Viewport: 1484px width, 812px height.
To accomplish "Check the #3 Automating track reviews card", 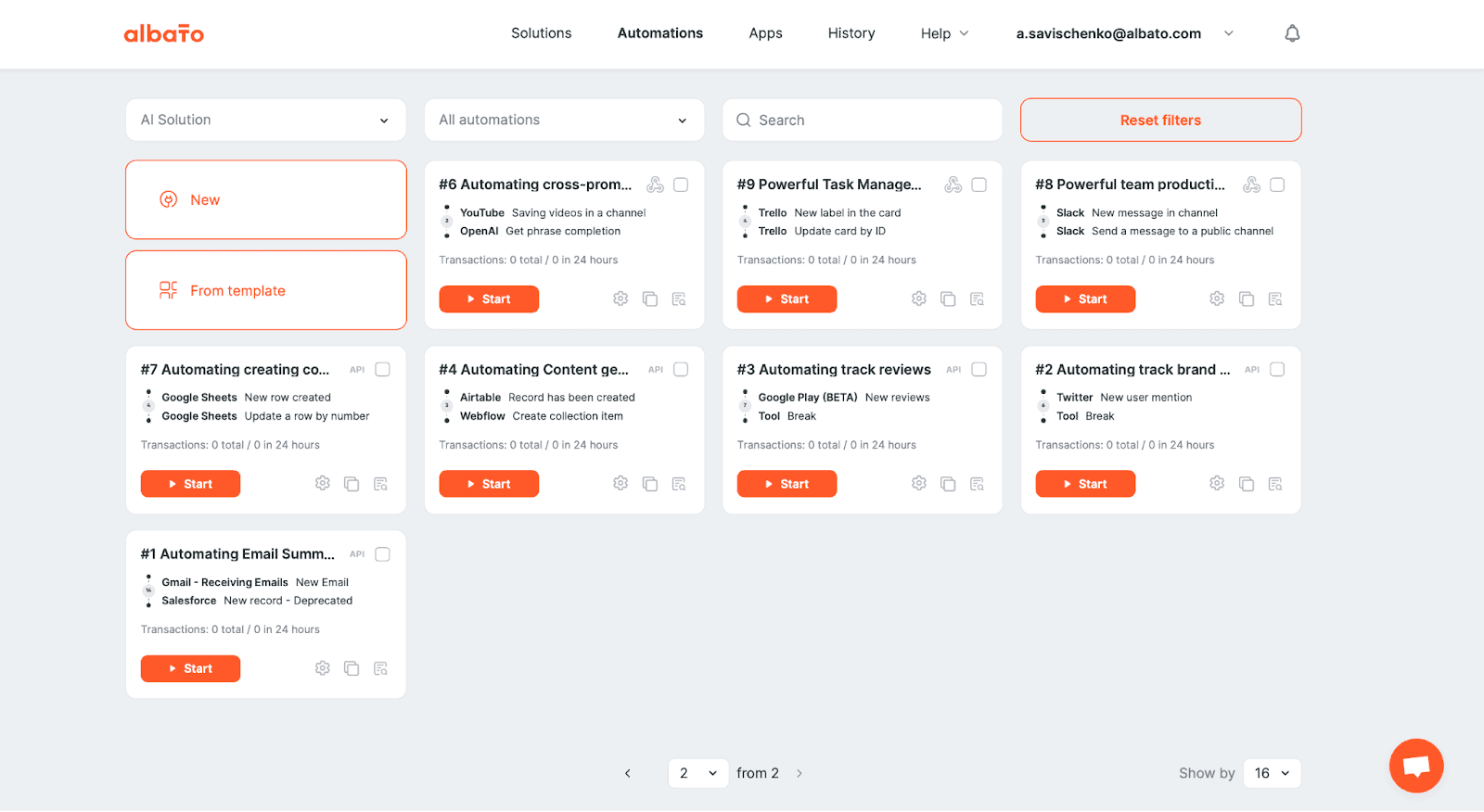I will point(979,369).
